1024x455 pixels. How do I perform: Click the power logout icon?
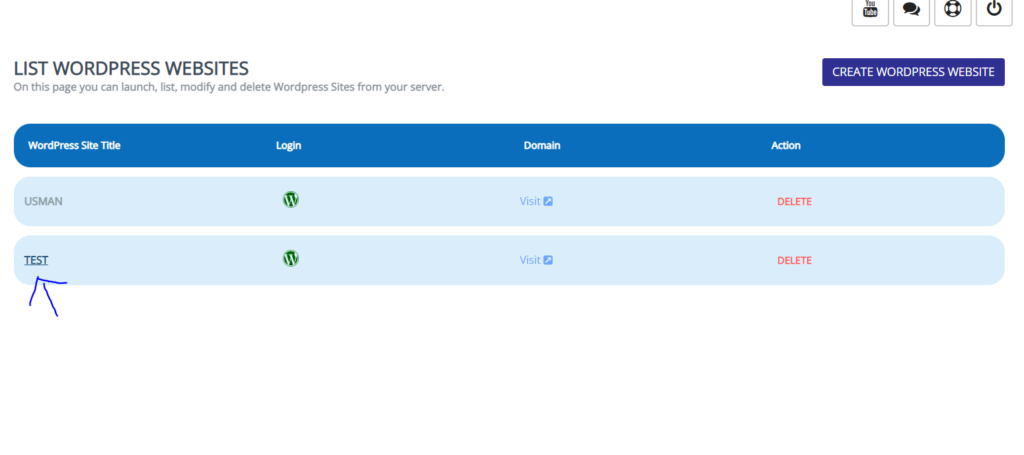tap(994, 10)
